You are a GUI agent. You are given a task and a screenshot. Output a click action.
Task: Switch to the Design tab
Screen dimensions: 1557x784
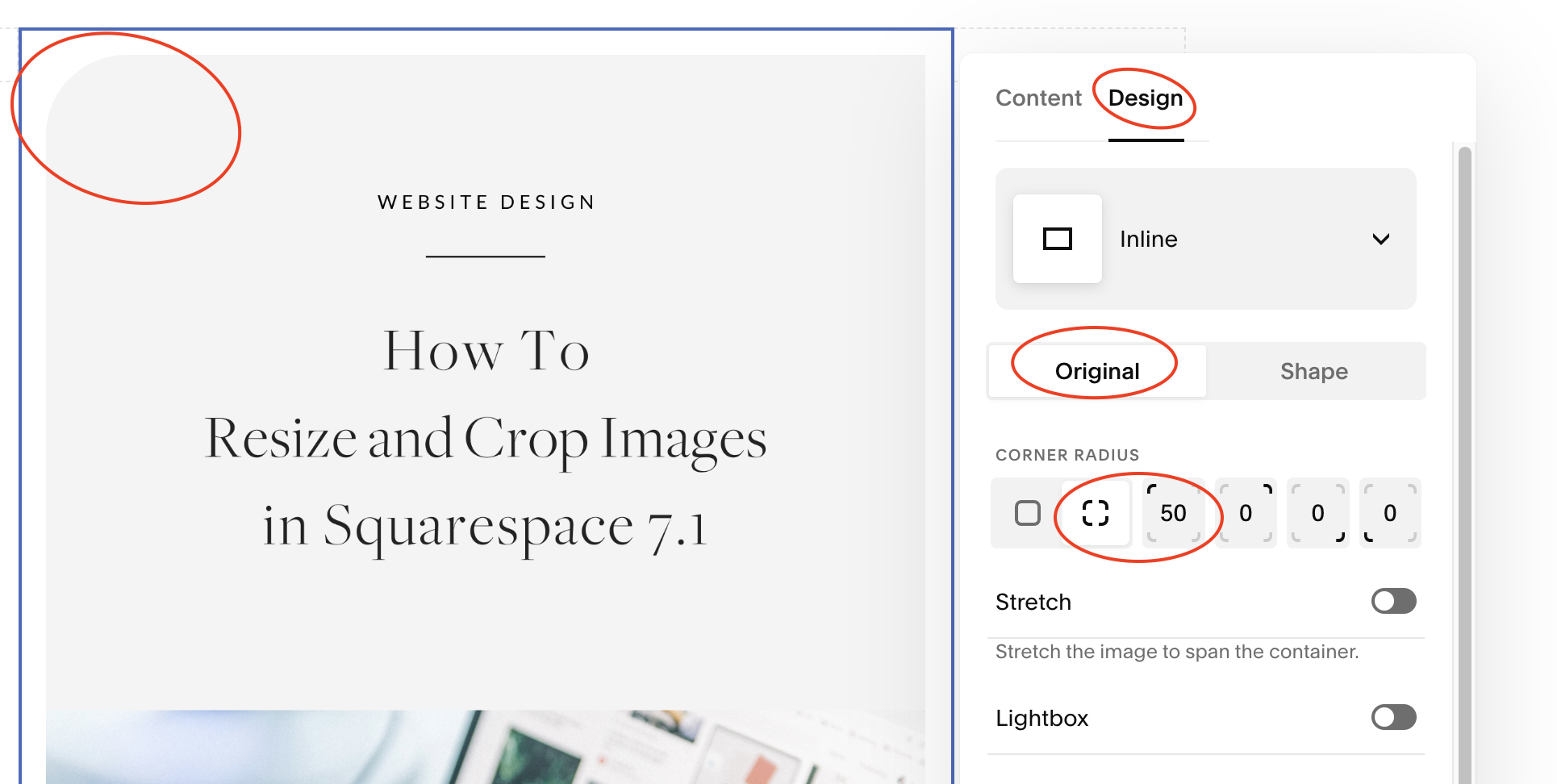tap(1146, 98)
